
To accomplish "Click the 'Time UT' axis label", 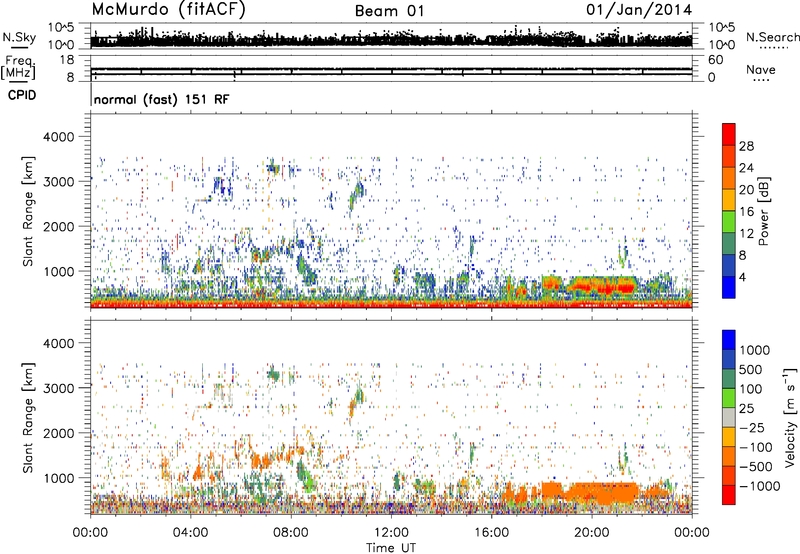I will (391, 547).
